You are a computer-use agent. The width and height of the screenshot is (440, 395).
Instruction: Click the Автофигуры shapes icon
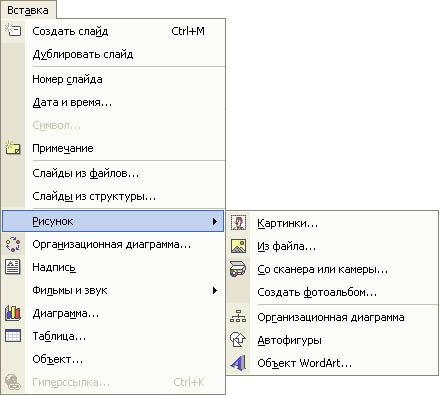[238, 339]
